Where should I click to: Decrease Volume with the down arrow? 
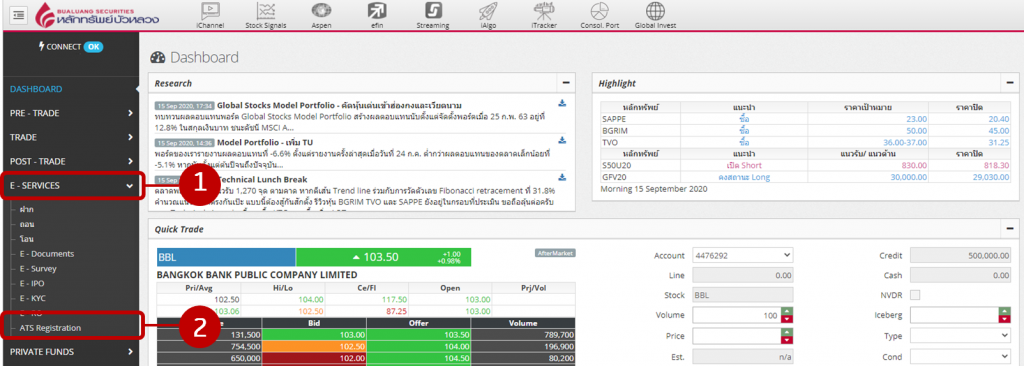point(787,319)
